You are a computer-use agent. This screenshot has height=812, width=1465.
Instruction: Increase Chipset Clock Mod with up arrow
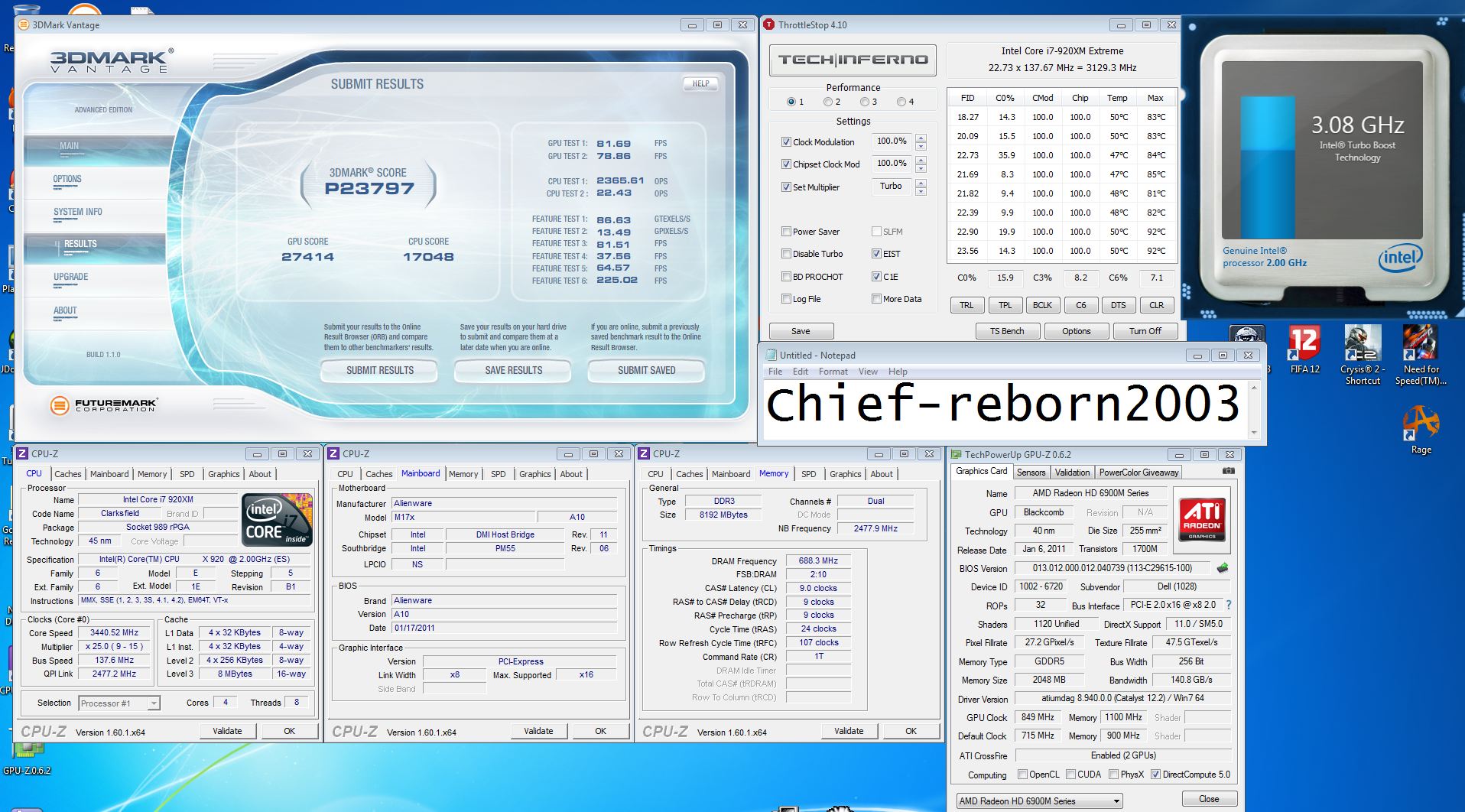[921, 160]
